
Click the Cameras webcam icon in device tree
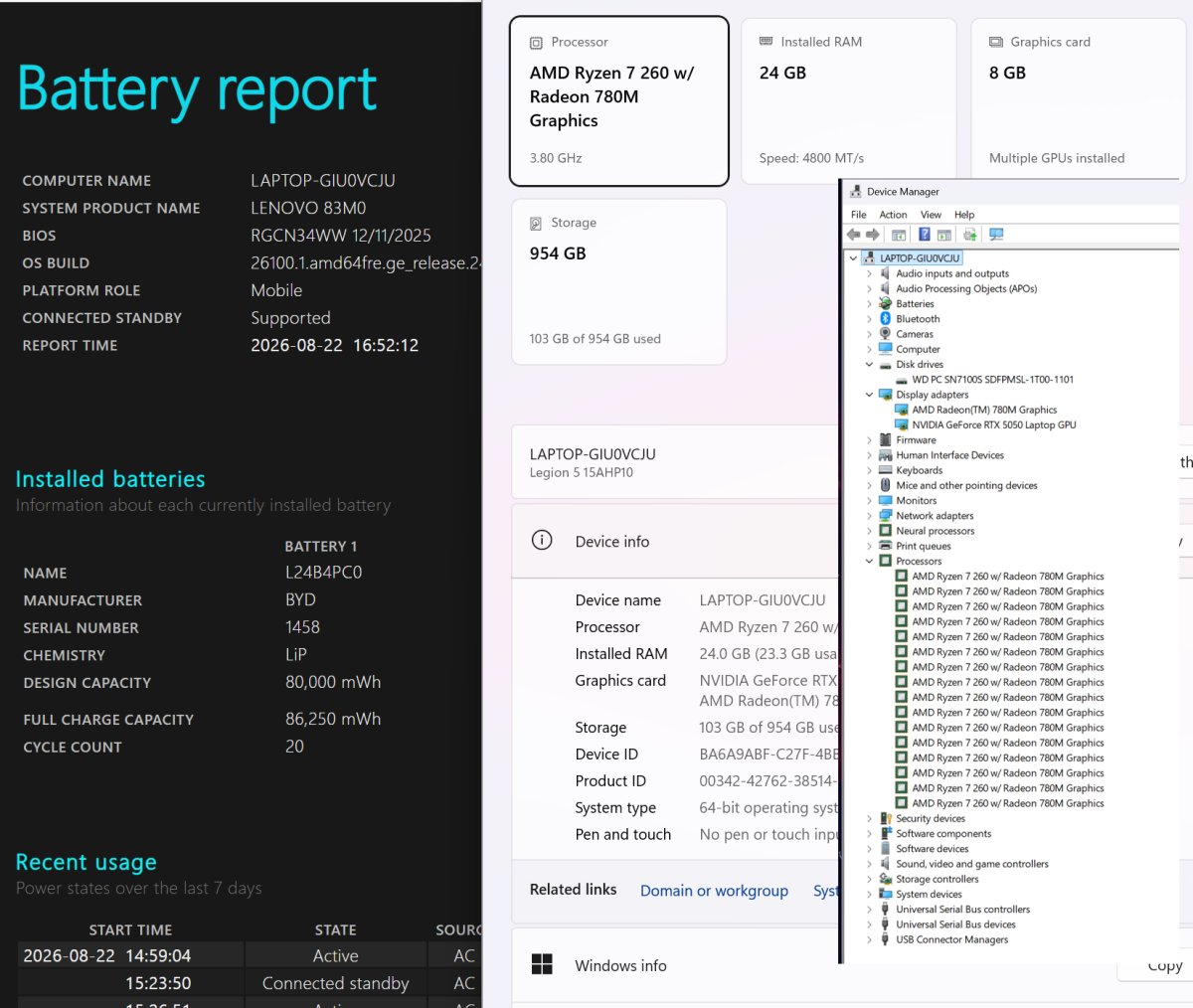point(885,334)
